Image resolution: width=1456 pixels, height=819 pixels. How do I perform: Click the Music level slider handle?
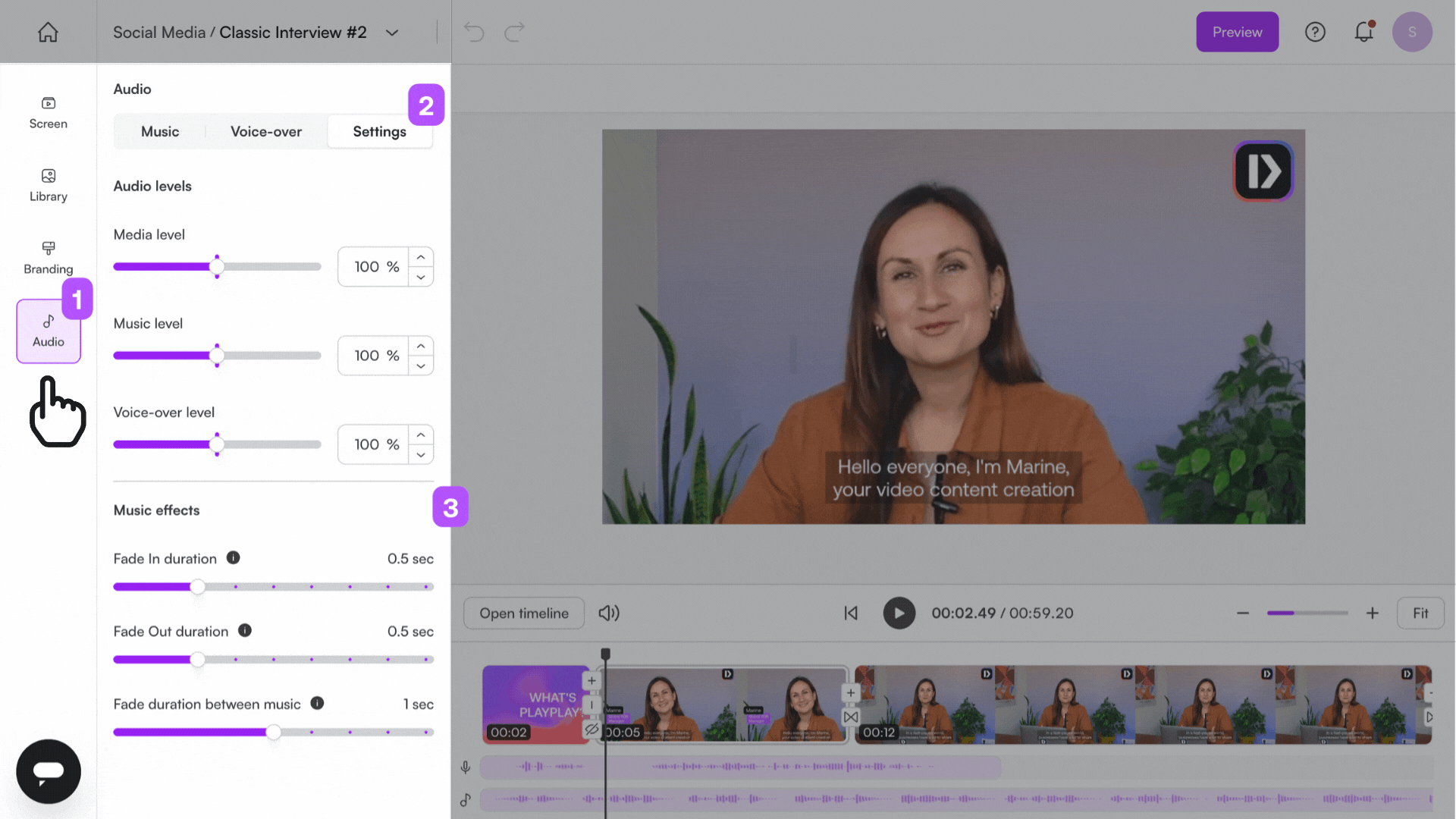(x=217, y=355)
